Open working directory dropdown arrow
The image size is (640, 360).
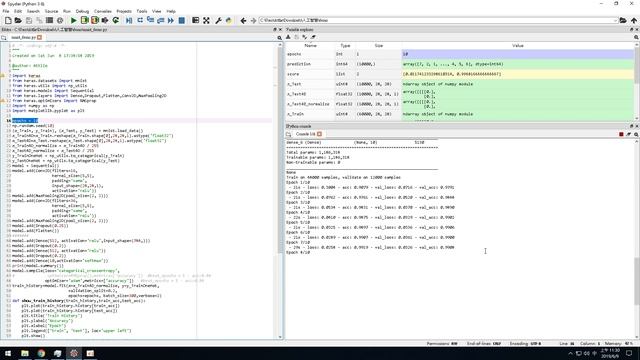(x=615, y=20)
